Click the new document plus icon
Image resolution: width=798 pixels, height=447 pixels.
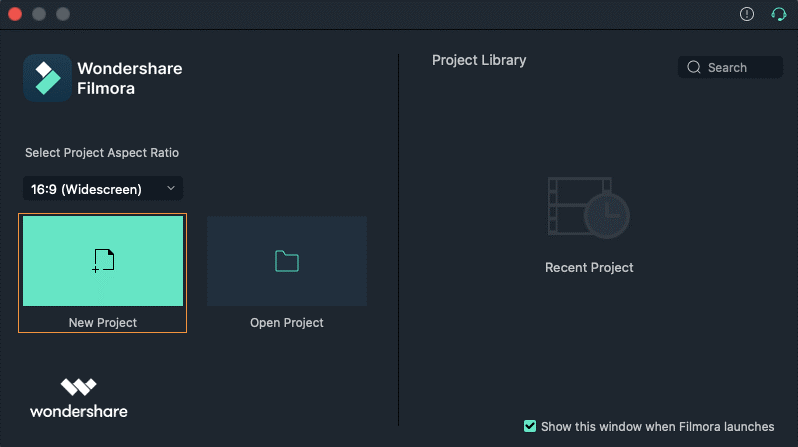coord(103,261)
